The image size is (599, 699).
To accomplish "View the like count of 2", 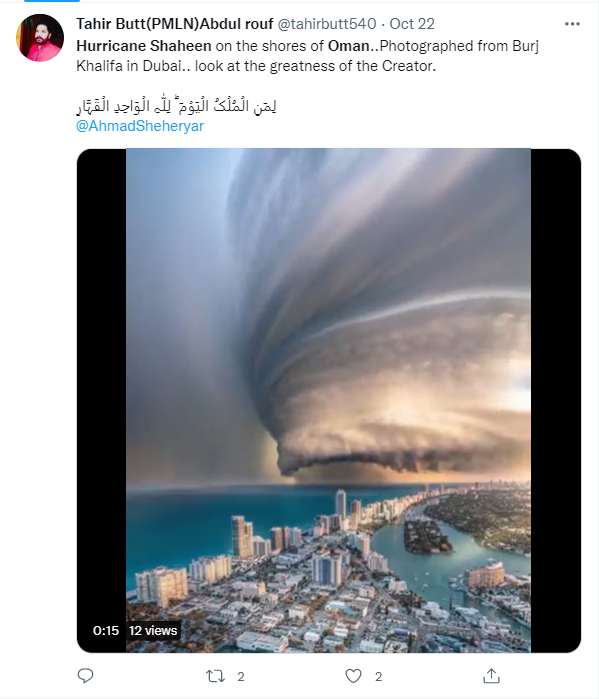I will (x=378, y=677).
